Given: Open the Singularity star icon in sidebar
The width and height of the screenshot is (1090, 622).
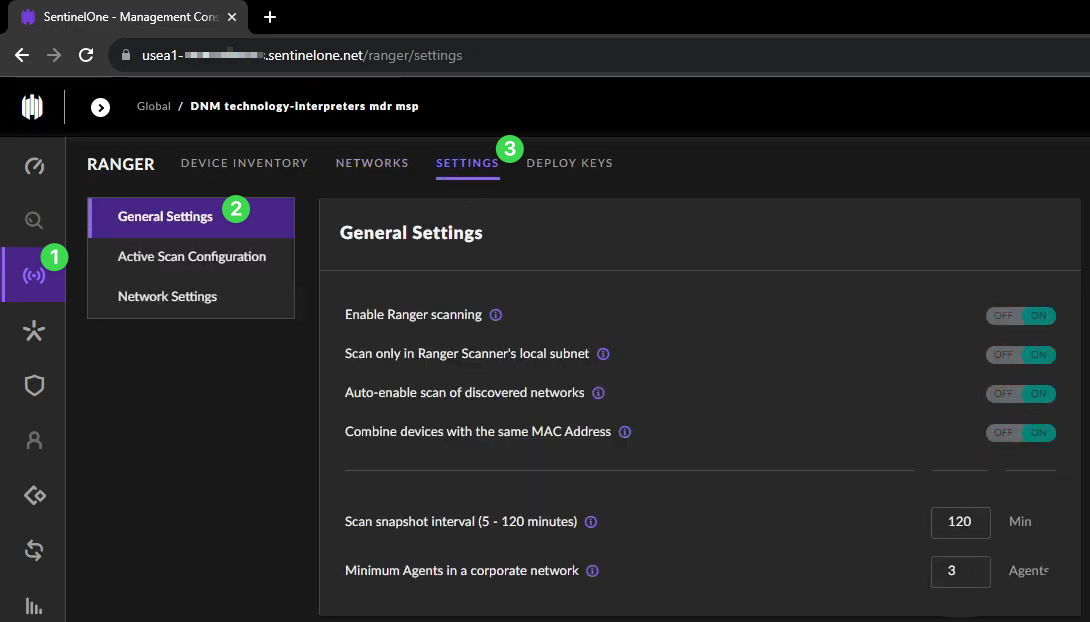Looking at the screenshot, I should click(x=34, y=331).
